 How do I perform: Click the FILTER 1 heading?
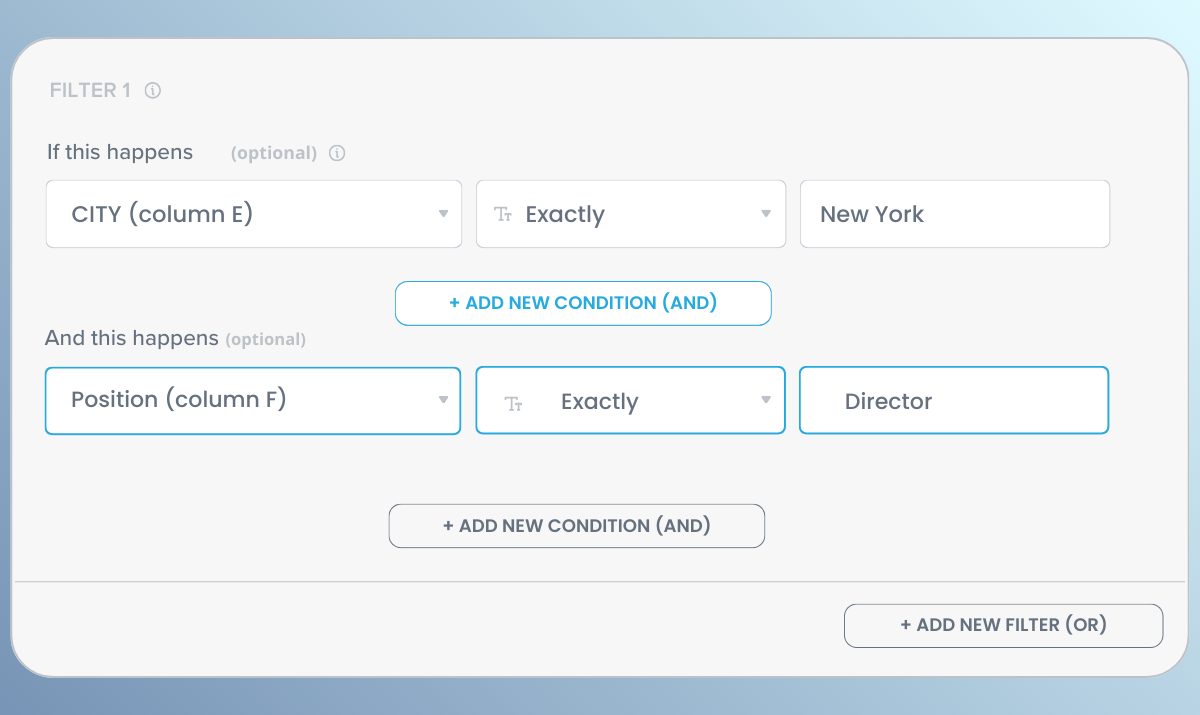tap(88, 90)
